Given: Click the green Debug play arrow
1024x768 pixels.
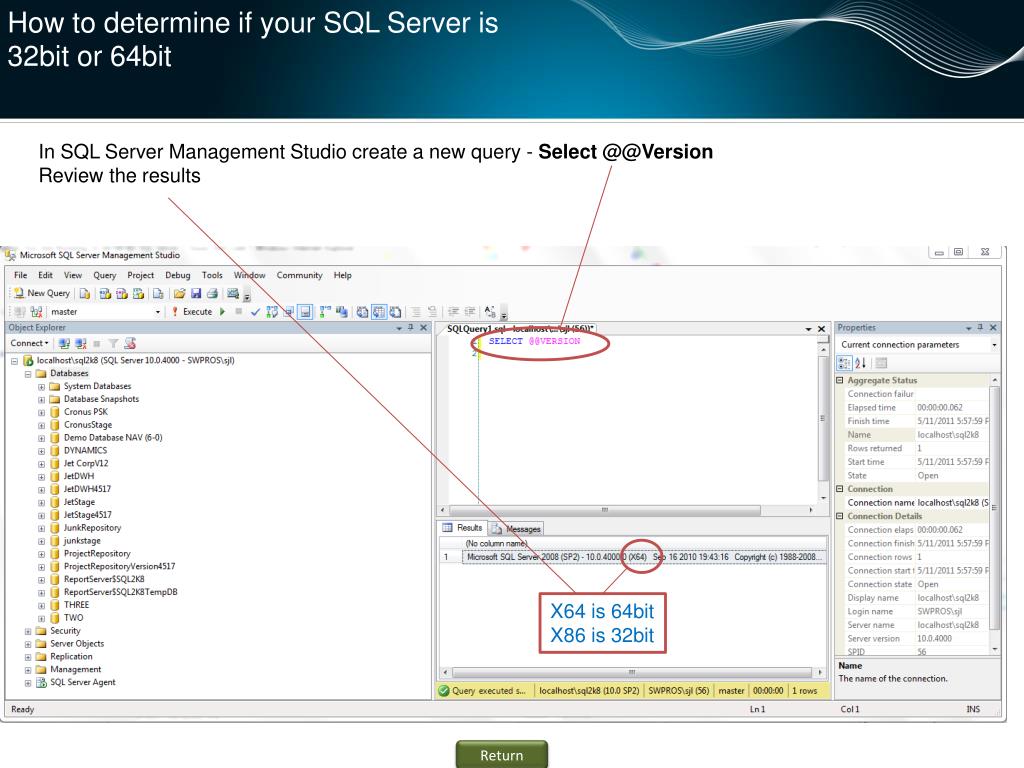Looking at the screenshot, I should [223, 312].
